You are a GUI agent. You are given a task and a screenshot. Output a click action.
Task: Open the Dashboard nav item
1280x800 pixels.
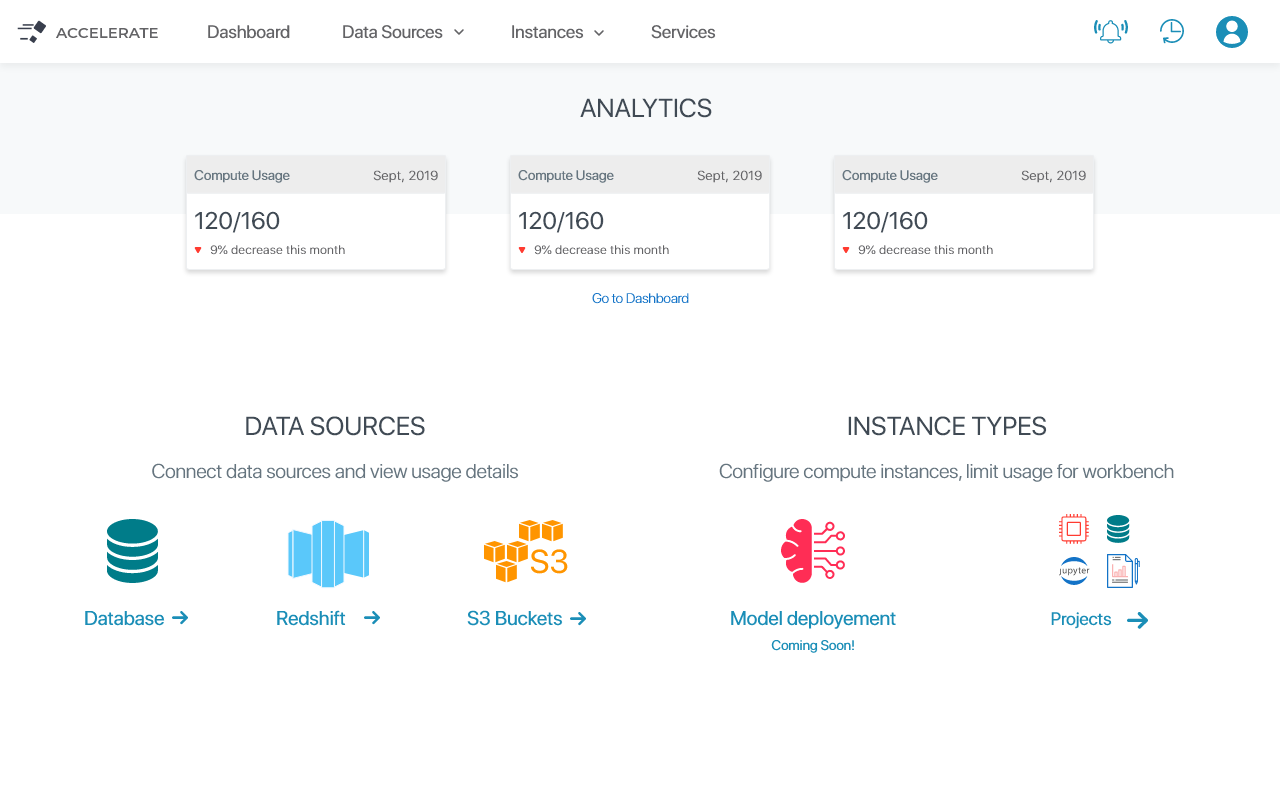tap(248, 32)
